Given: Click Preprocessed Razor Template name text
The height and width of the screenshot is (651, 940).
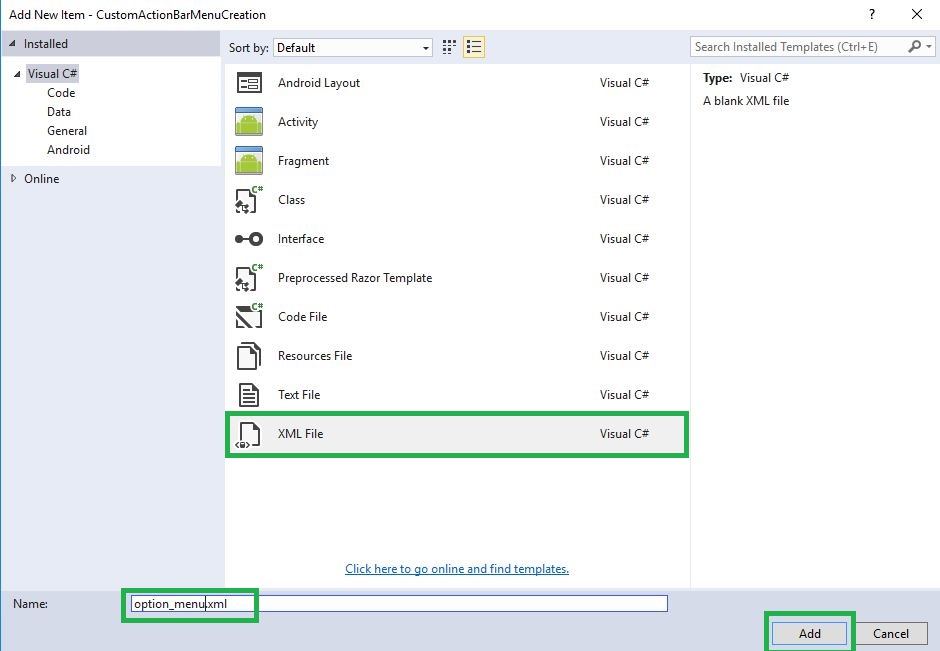Looking at the screenshot, I should coord(355,278).
